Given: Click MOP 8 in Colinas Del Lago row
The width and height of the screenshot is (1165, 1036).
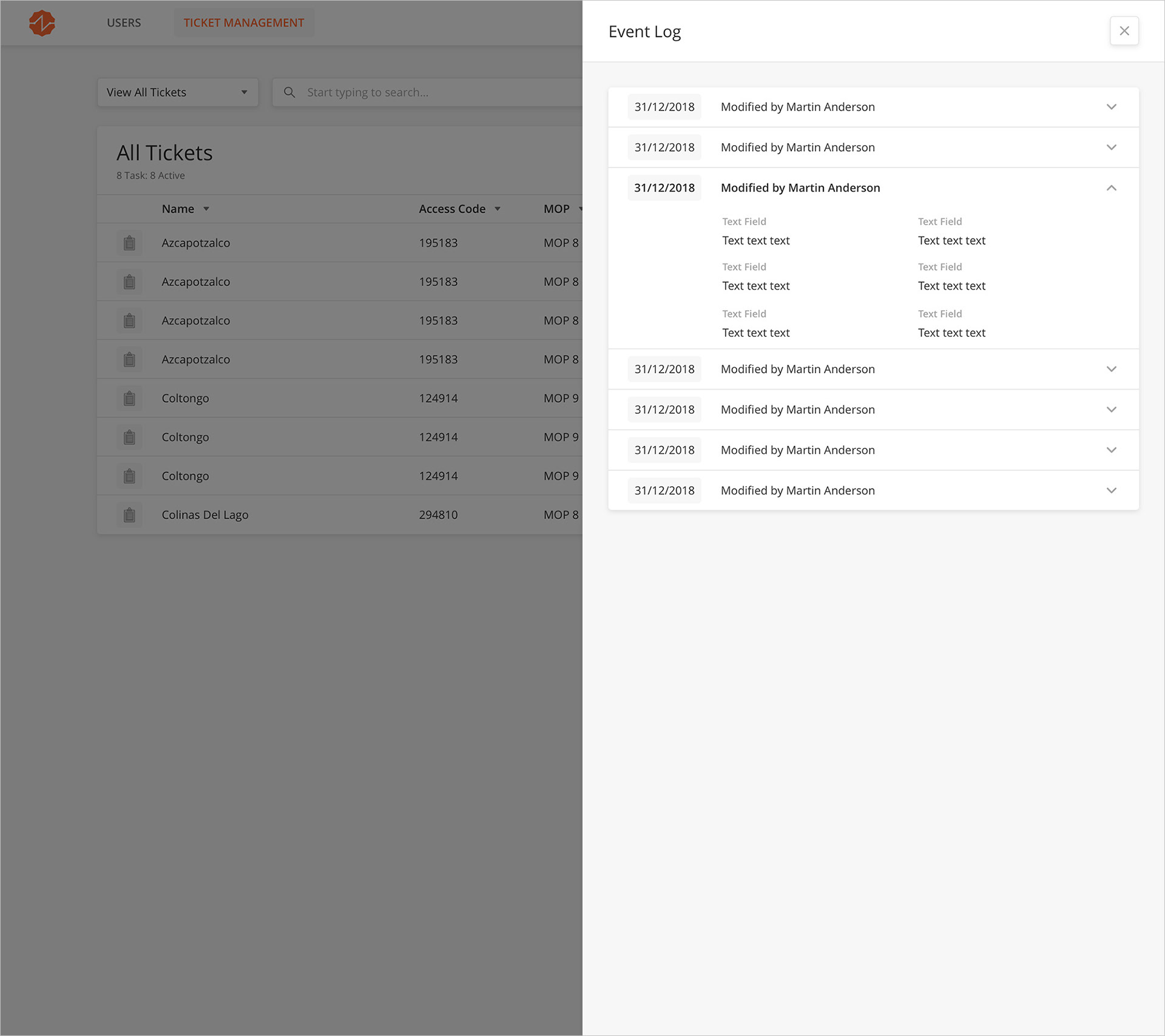Looking at the screenshot, I should pos(561,515).
